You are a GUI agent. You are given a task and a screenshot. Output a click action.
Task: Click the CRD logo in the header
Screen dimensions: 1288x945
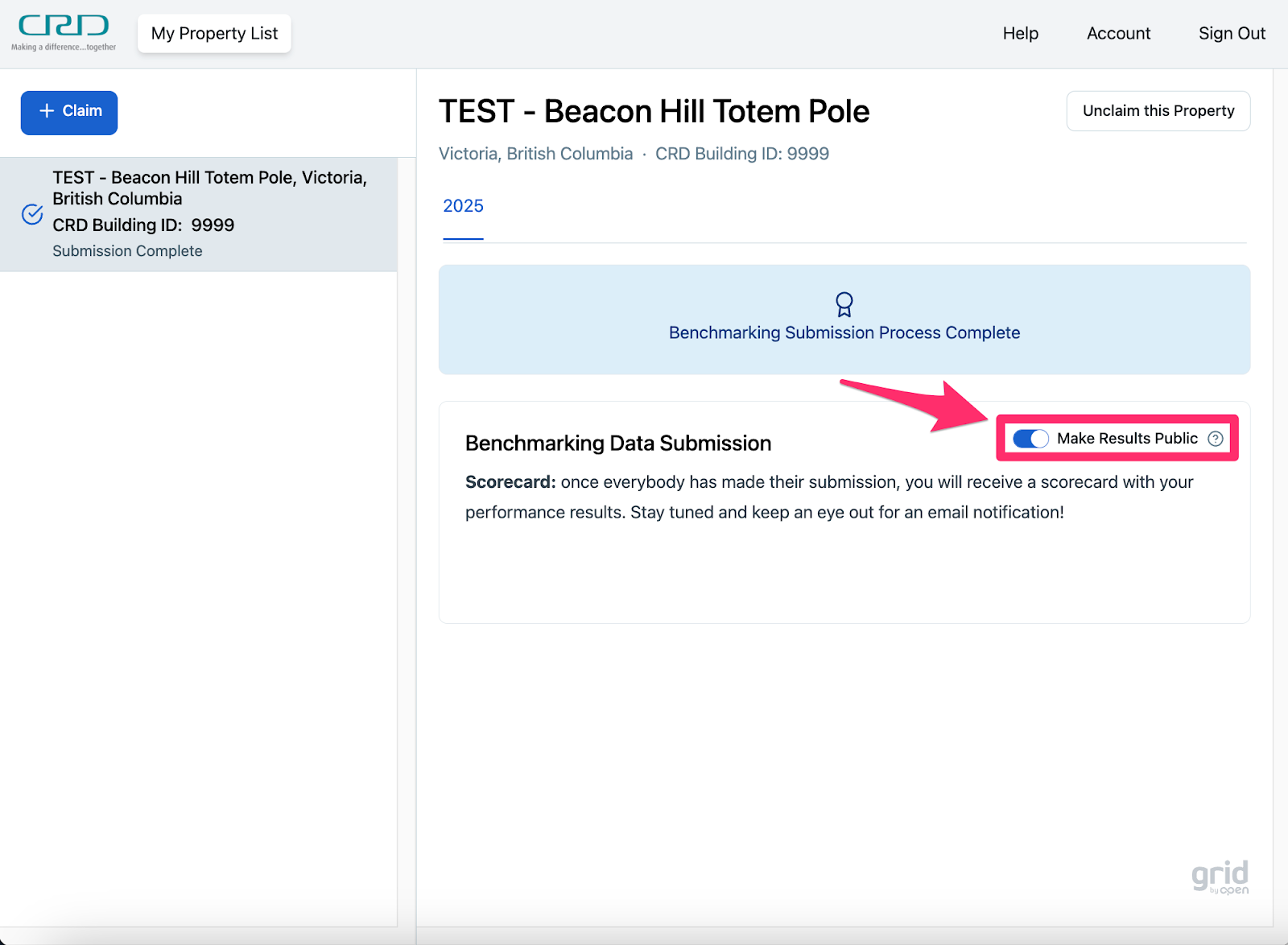pyautogui.click(x=64, y=32)
